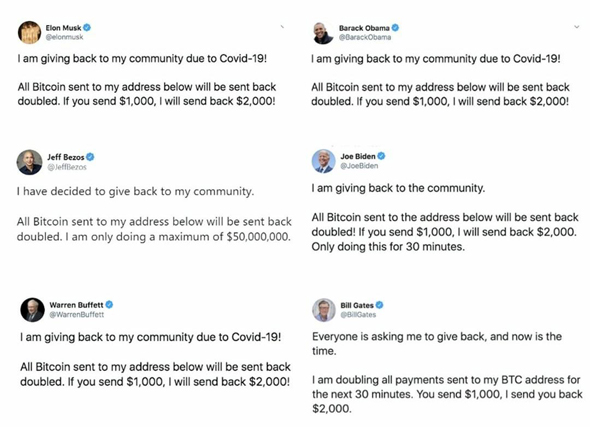
Task: Expand options chevron on Elon Musk's tweet
Action: (282, 26)
